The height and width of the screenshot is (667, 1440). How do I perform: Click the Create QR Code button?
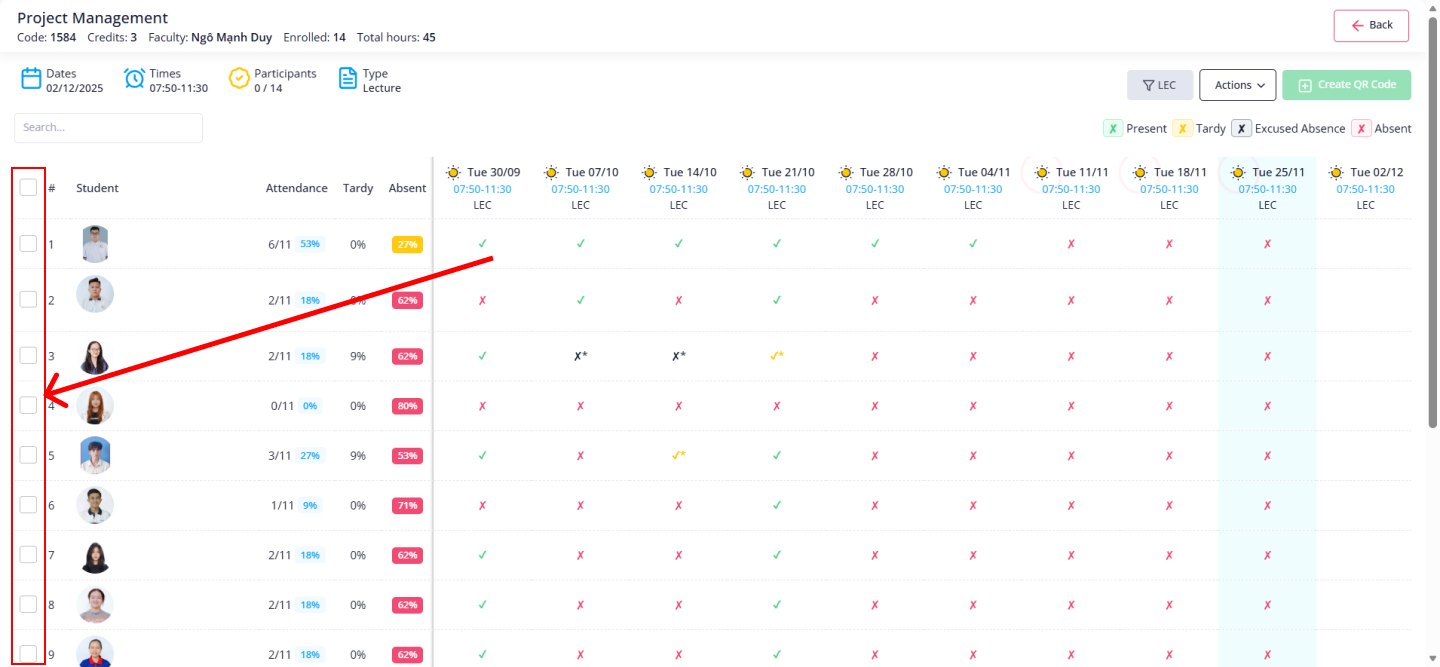(1346, 85)
